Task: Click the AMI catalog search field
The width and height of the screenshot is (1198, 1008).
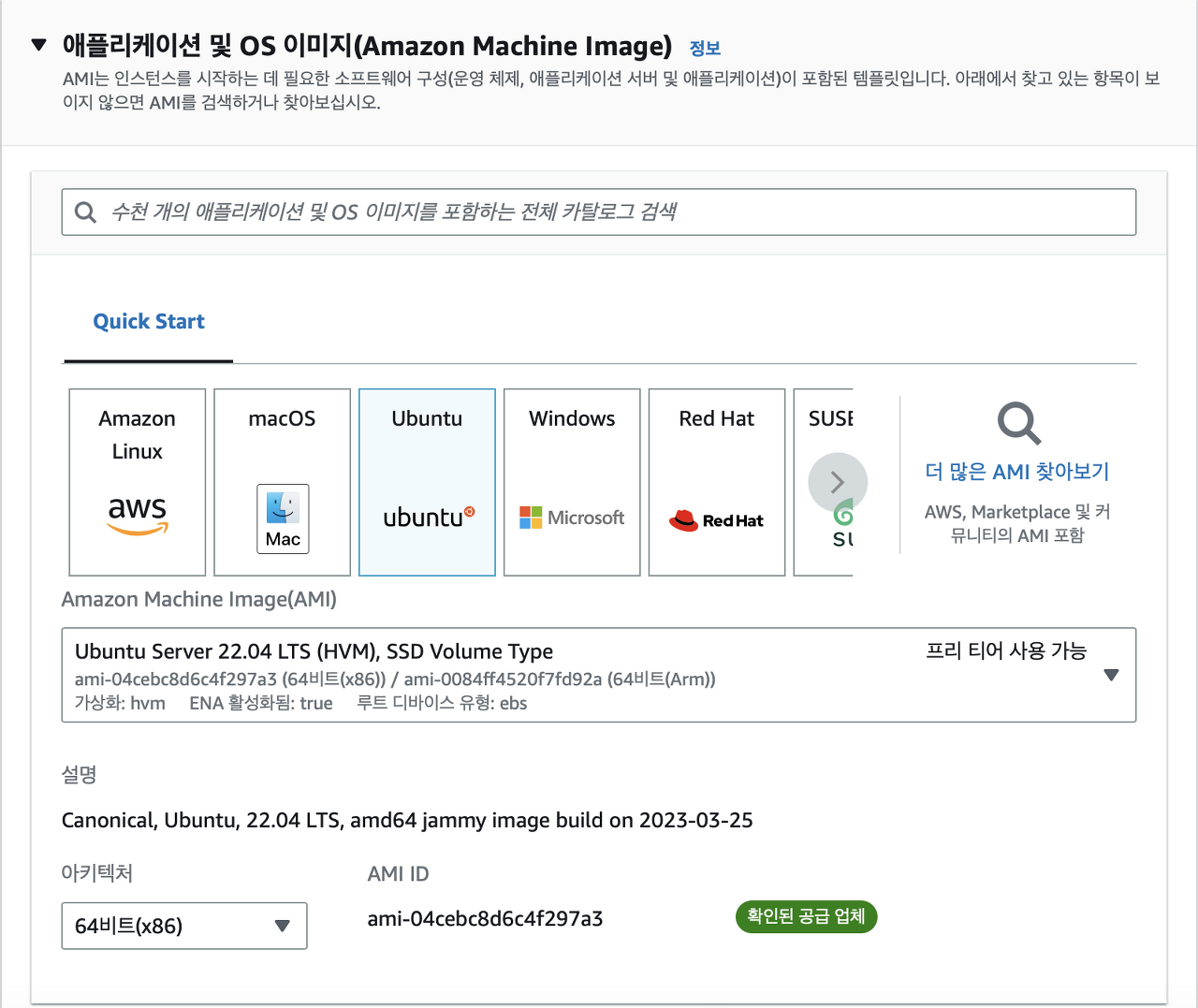Action: coord(599,212)
